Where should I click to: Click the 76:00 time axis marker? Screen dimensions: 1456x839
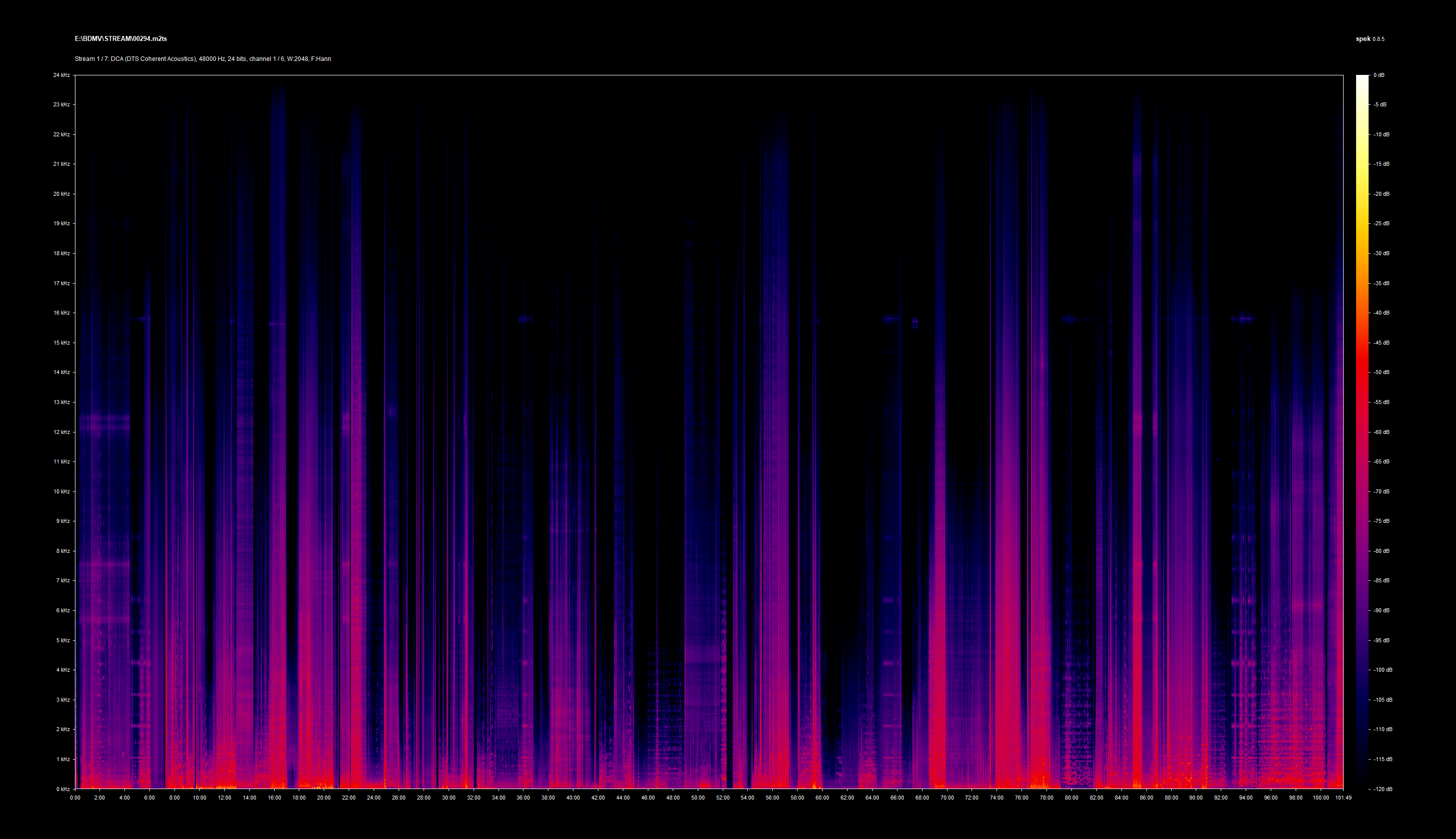[x=1021, y=798]
